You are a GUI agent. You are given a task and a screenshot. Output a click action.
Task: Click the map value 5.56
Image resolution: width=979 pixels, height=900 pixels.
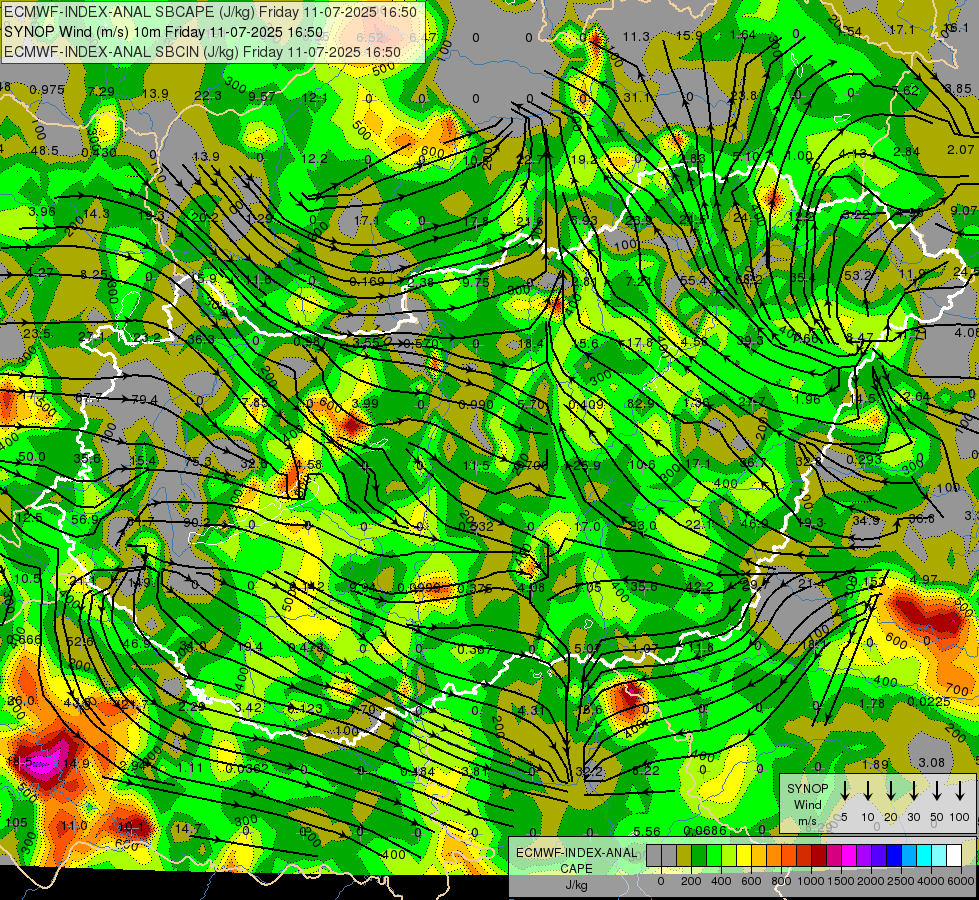coord(647,831)
